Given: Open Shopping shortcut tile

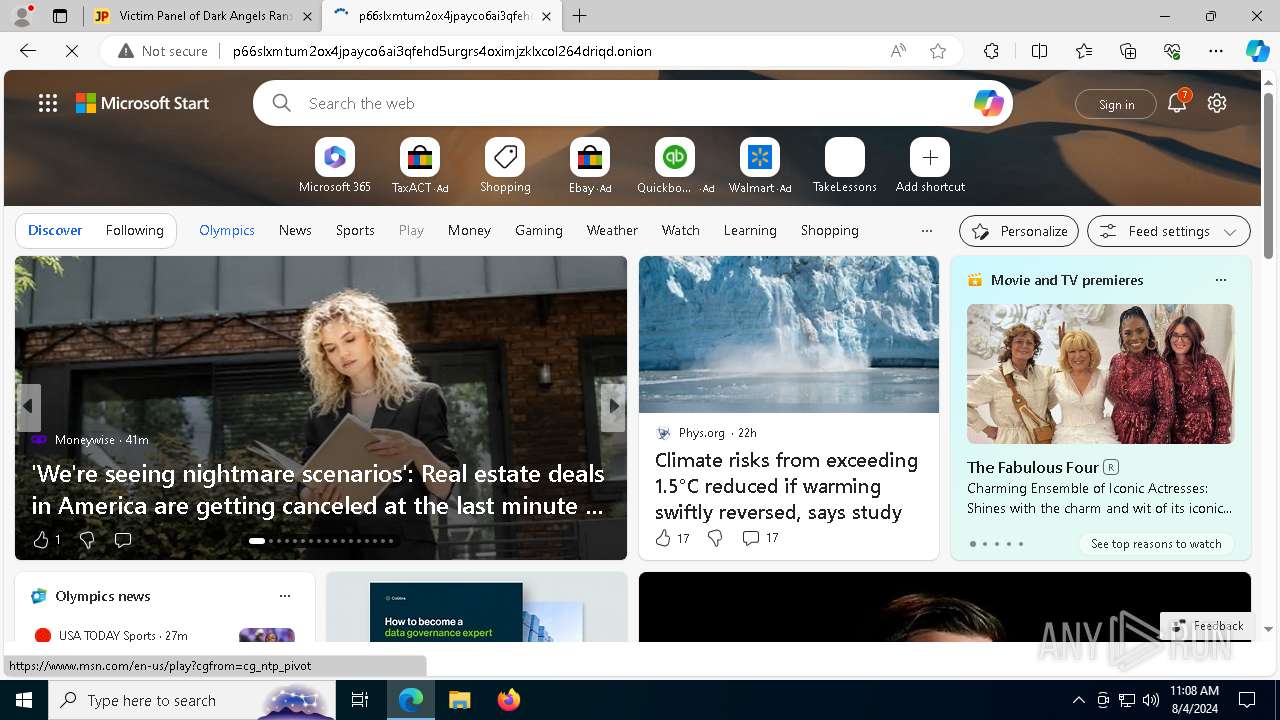Looking at the screenshot, I should pos(505,166).
